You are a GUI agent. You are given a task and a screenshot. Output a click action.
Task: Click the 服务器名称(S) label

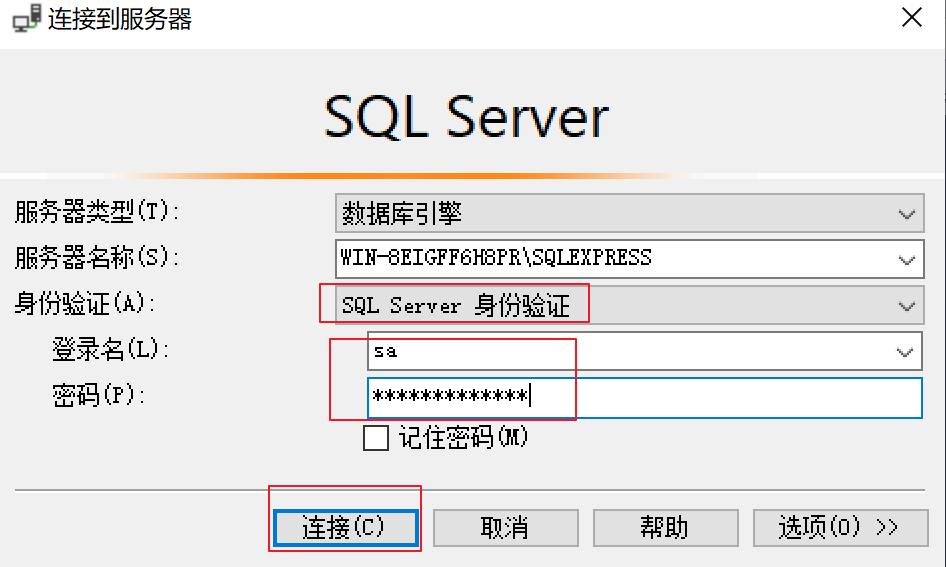97,258
